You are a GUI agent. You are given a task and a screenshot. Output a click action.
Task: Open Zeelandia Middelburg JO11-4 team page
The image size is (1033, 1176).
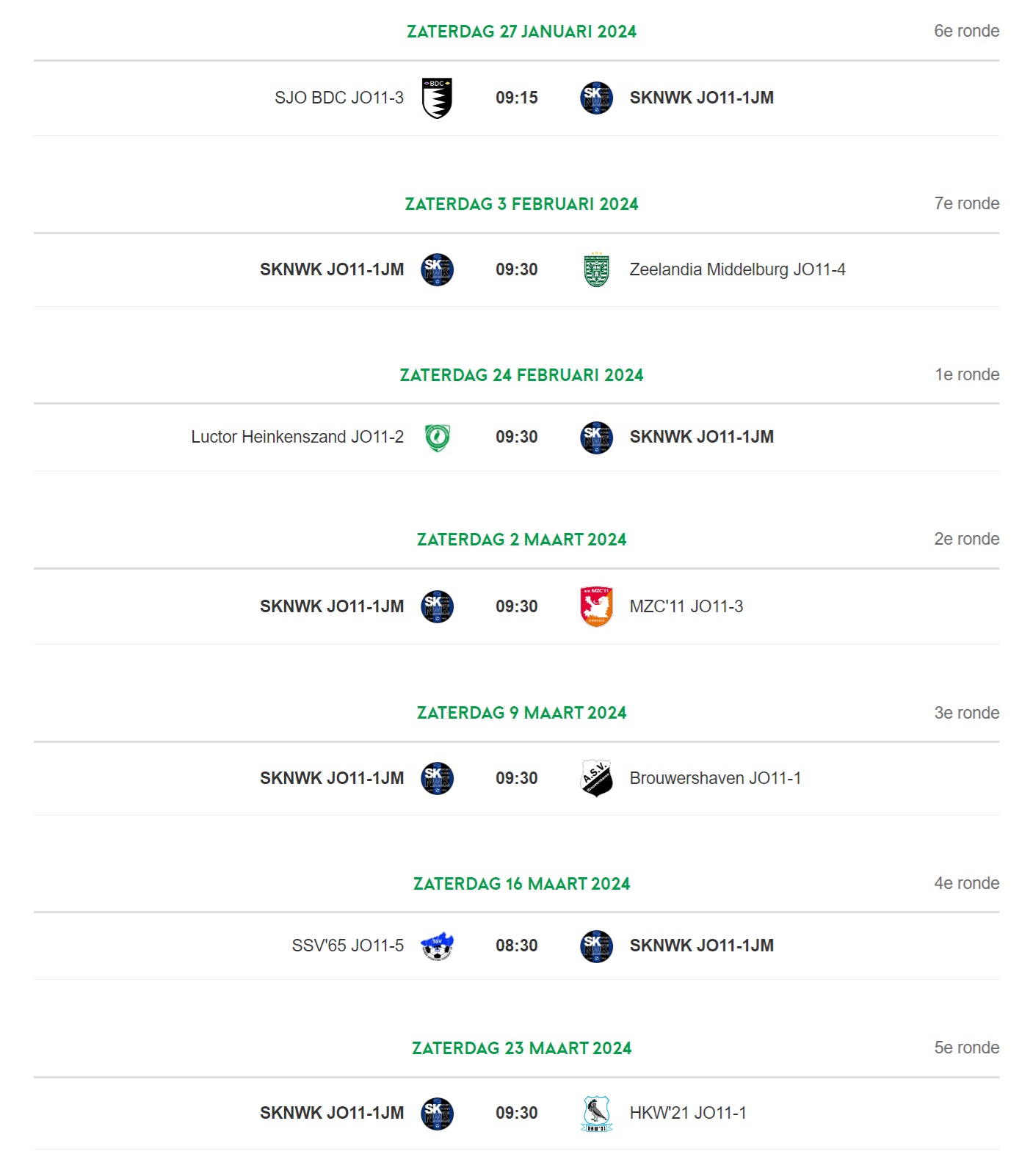(x=737, y=269)
